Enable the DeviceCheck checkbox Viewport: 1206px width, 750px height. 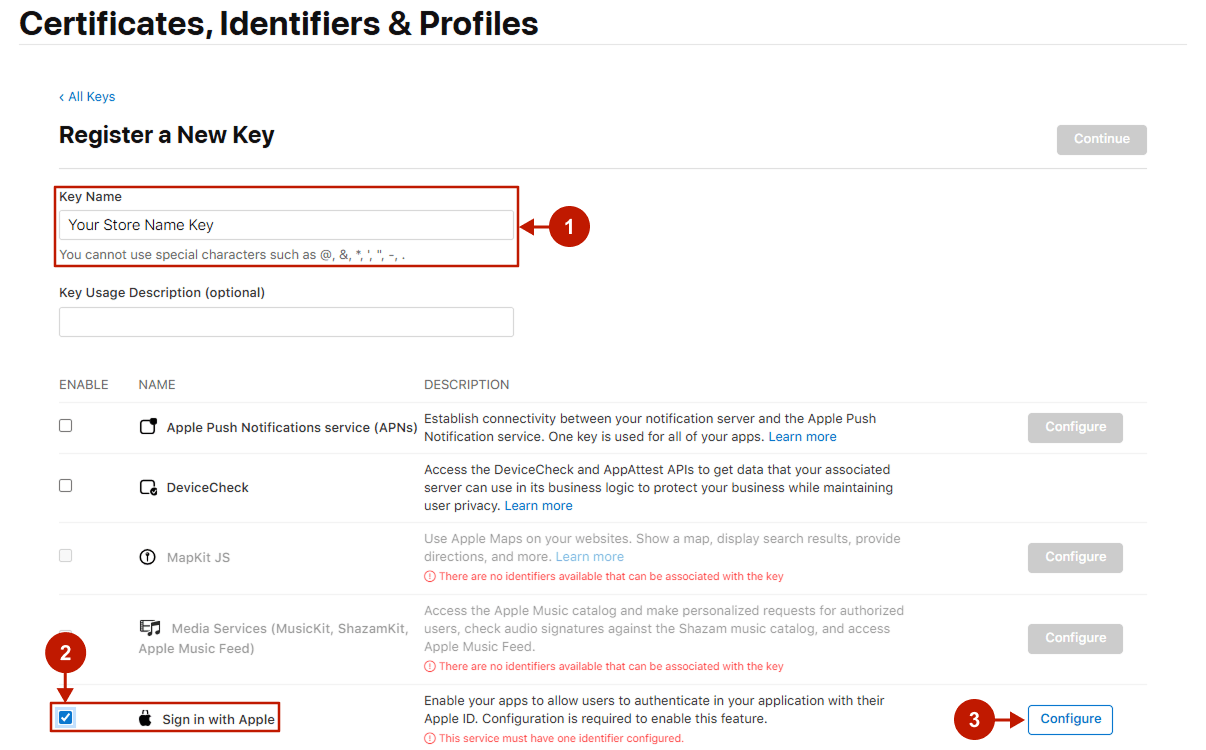[65, 485]
